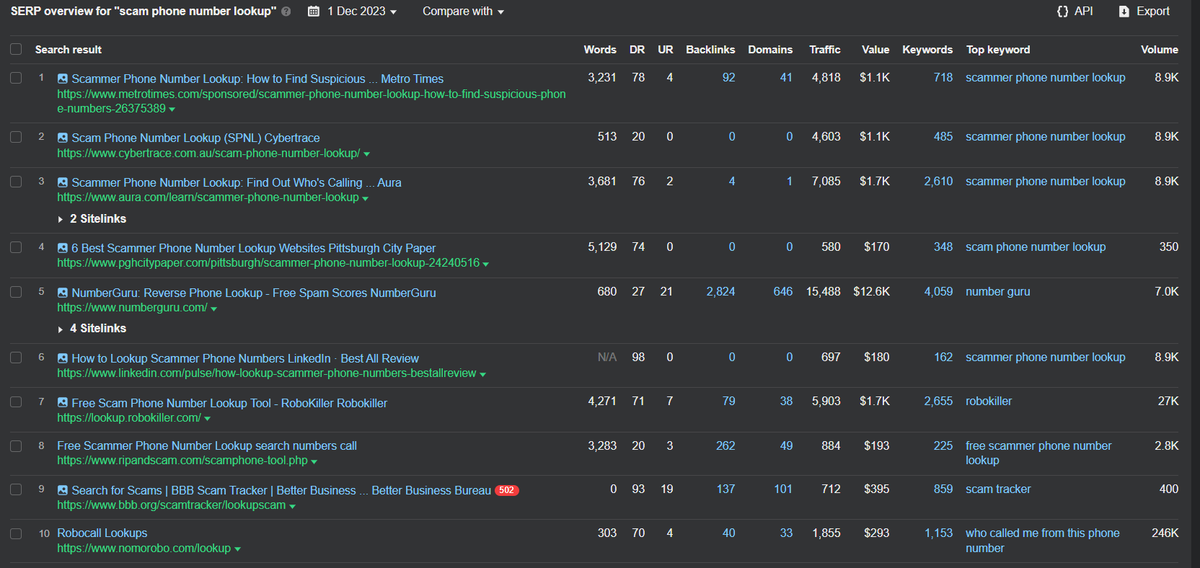The height and width of the screenshot is (568, 1200).
Task: Check the box for result 5 NumberGuru
Action: pos(16,292)
